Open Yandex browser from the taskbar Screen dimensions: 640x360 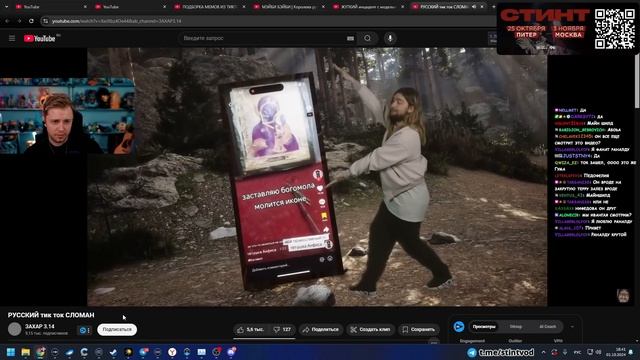tap(172, 352)
